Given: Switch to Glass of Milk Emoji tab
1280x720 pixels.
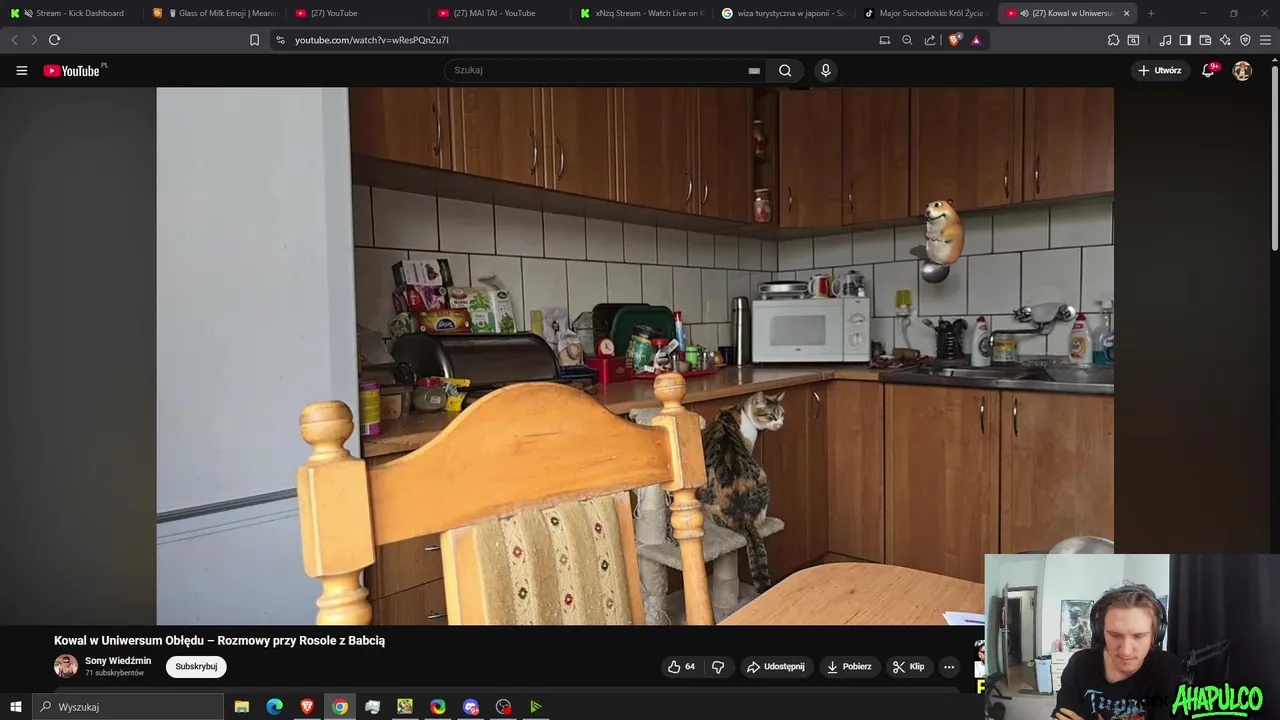Looking at the screenshot, I should tap(214, 13).
